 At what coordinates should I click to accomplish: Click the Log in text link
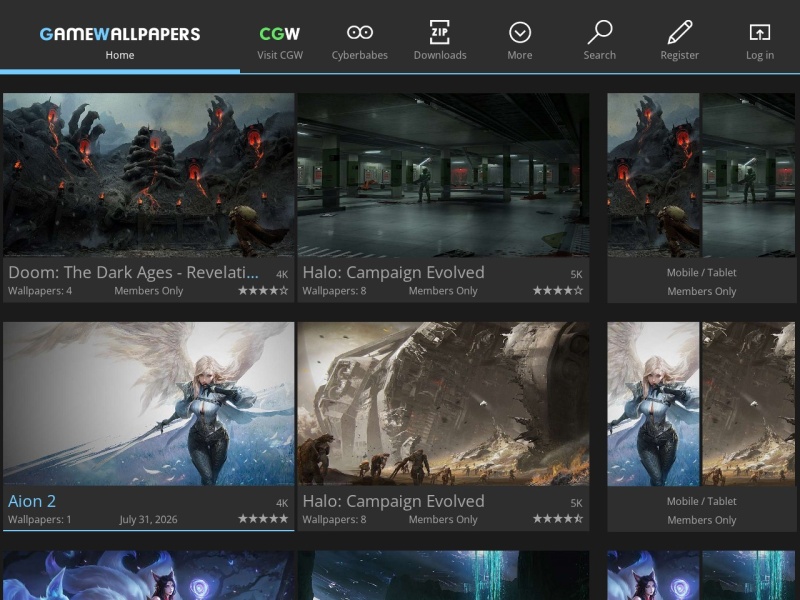point(760,55)
